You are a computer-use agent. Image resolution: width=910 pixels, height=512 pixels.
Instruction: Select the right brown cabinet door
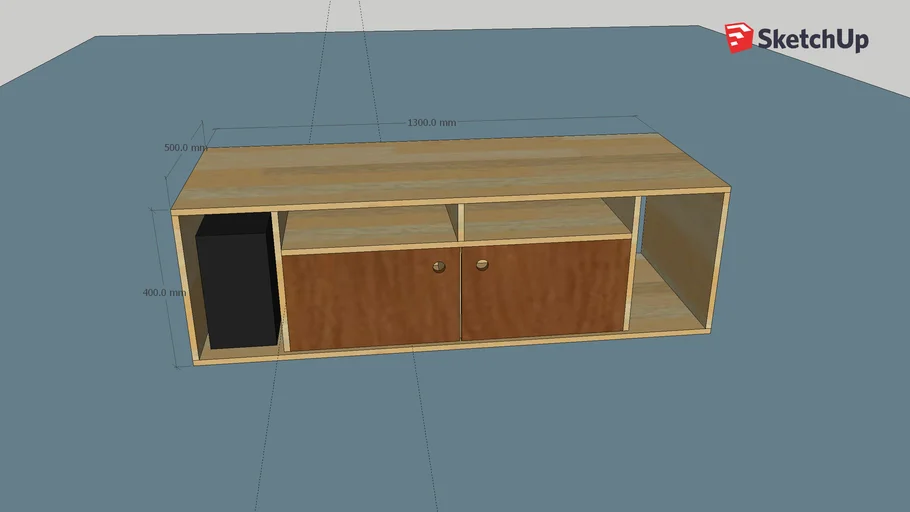pos(544,289)
